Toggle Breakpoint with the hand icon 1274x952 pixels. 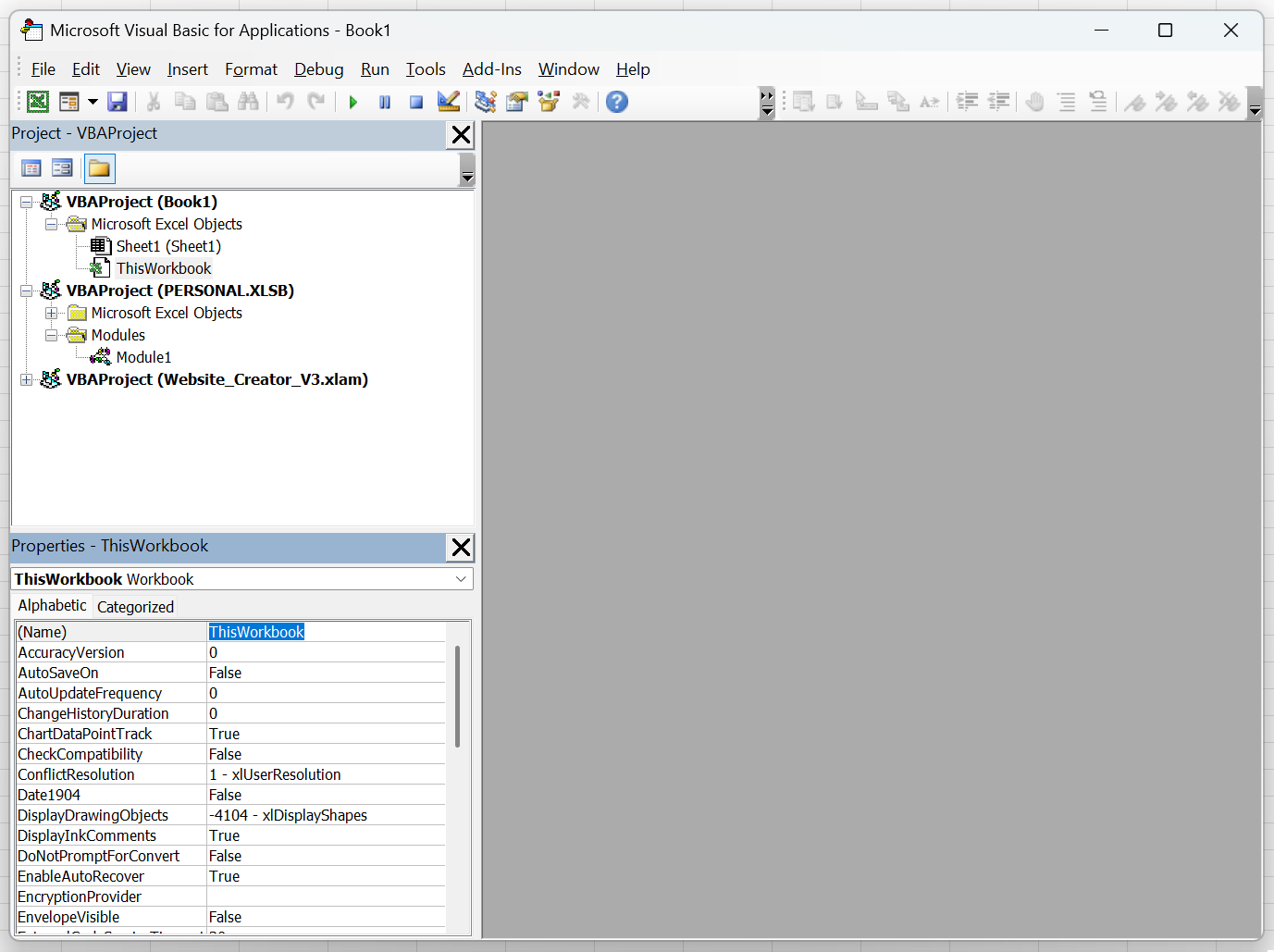pyautogui.click(x=1035, y=102)
